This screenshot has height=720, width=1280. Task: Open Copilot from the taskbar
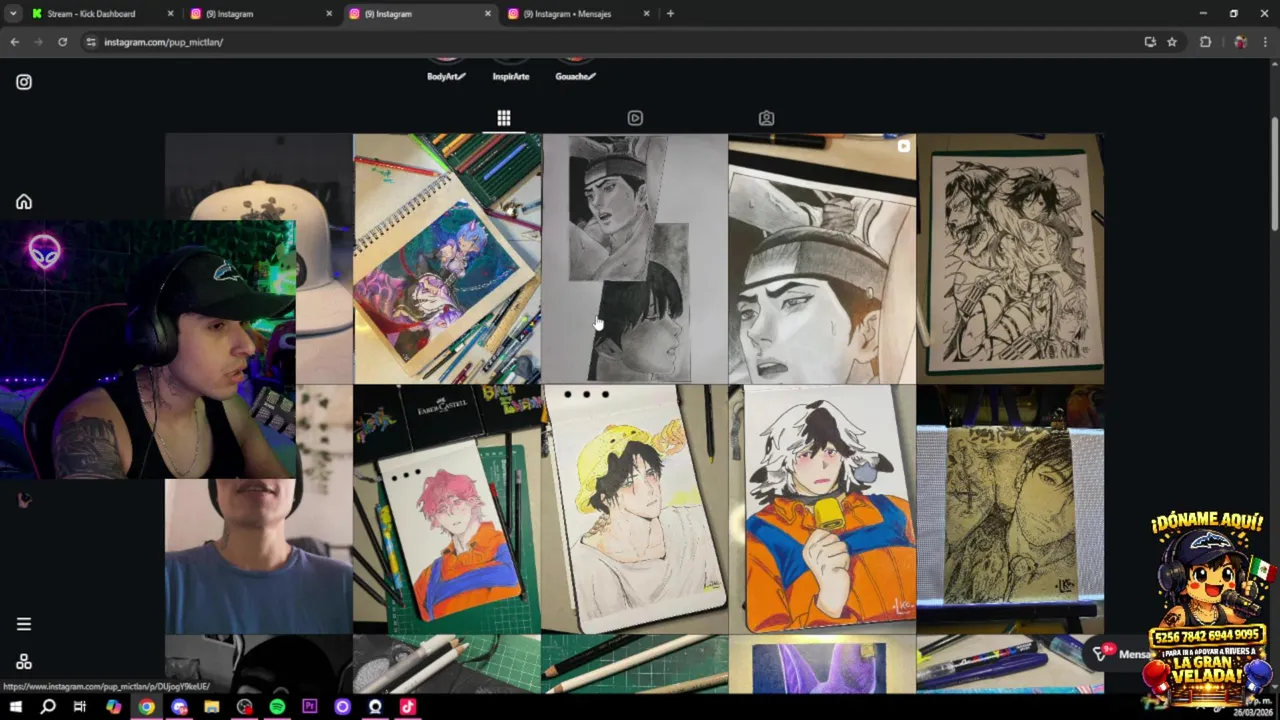[x=113, y=707]
